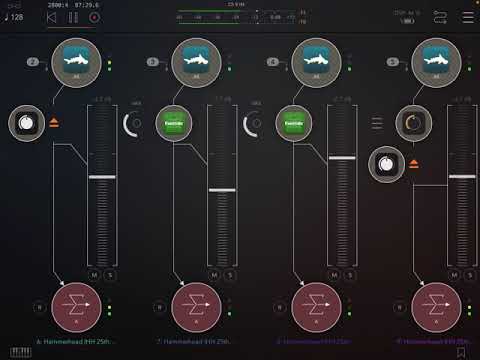Open the mix bus output node of channel 5
The width and height of the screenshot is (480, 360).
(x=436, y=307)
